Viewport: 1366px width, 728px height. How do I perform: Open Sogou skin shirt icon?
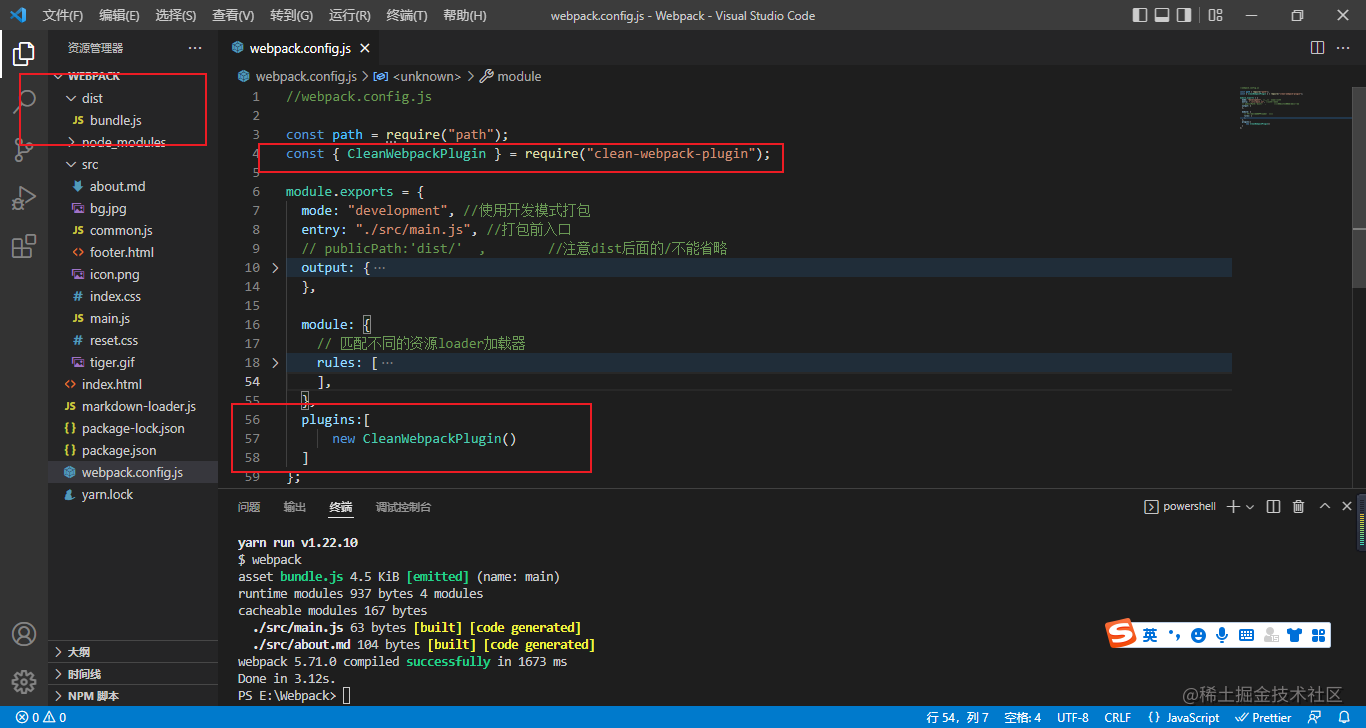click(x=1295, y=635)
